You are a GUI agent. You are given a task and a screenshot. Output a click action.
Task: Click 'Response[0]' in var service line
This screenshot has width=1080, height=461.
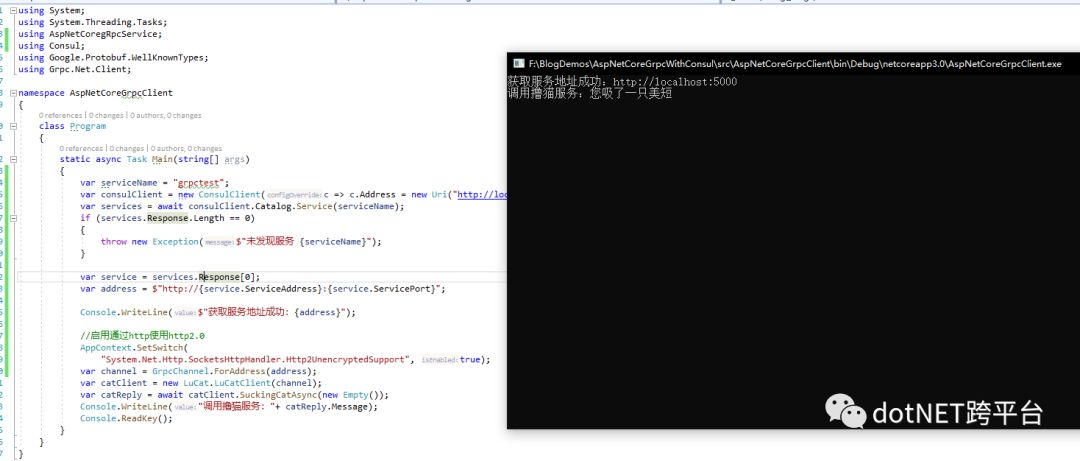click(x=229, y=277)
